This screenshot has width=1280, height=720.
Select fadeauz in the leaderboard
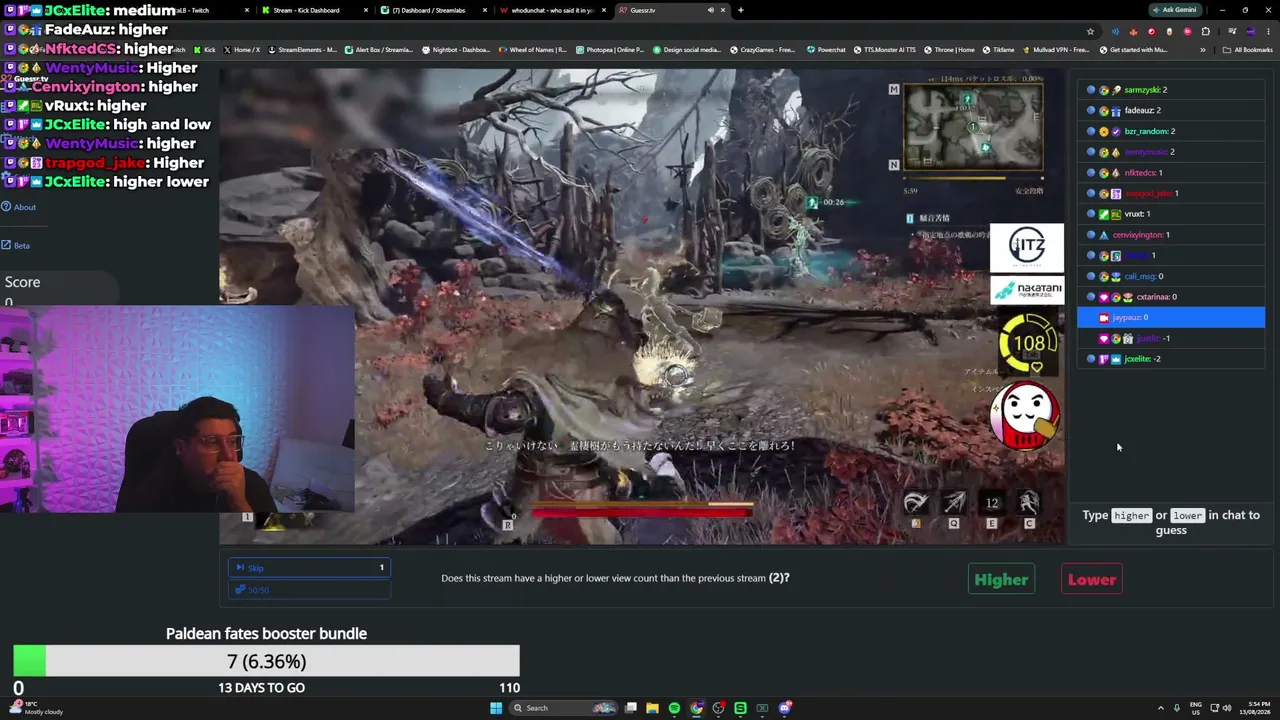coord(1171,111)
